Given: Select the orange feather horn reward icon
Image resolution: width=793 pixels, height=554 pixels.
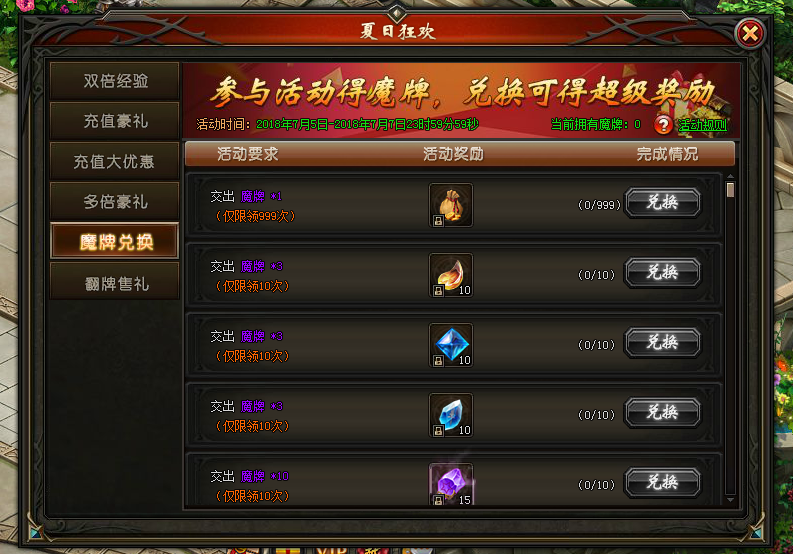Looking at the screenshot, I should pos(451,275).
